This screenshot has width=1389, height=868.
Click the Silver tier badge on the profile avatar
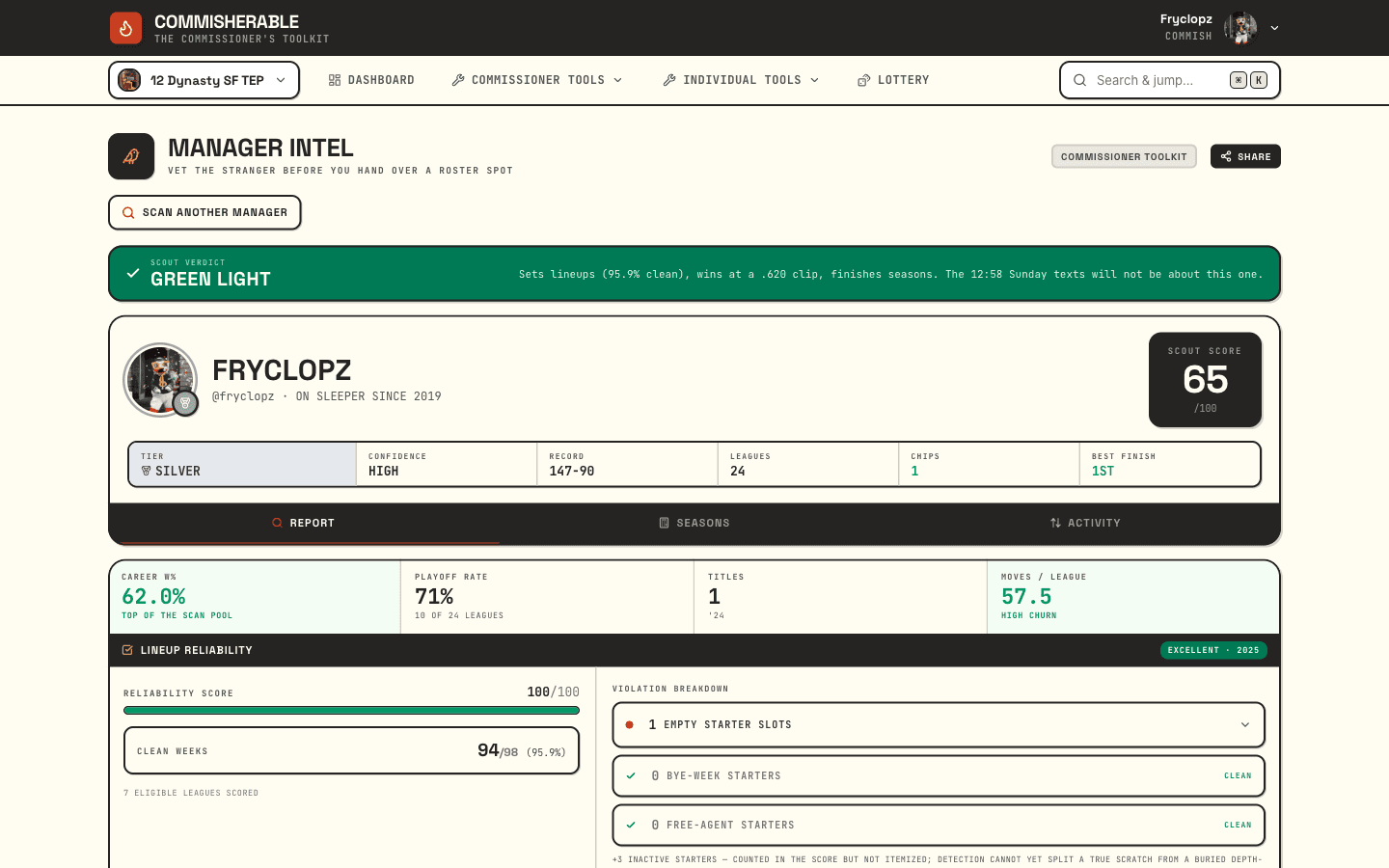(x=186, y=403)
